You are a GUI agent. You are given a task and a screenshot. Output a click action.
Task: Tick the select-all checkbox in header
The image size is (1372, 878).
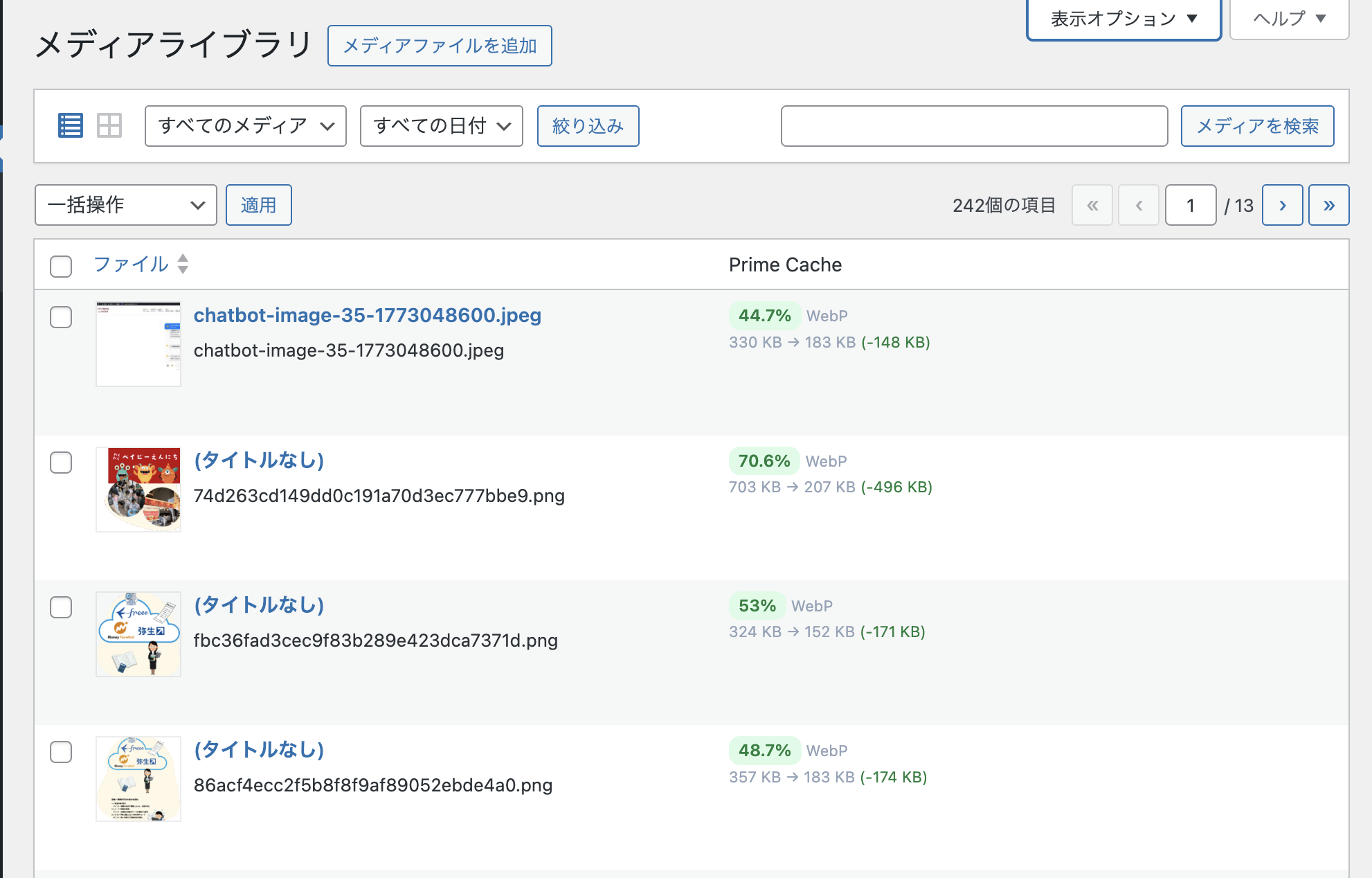[x=61, y=266]
